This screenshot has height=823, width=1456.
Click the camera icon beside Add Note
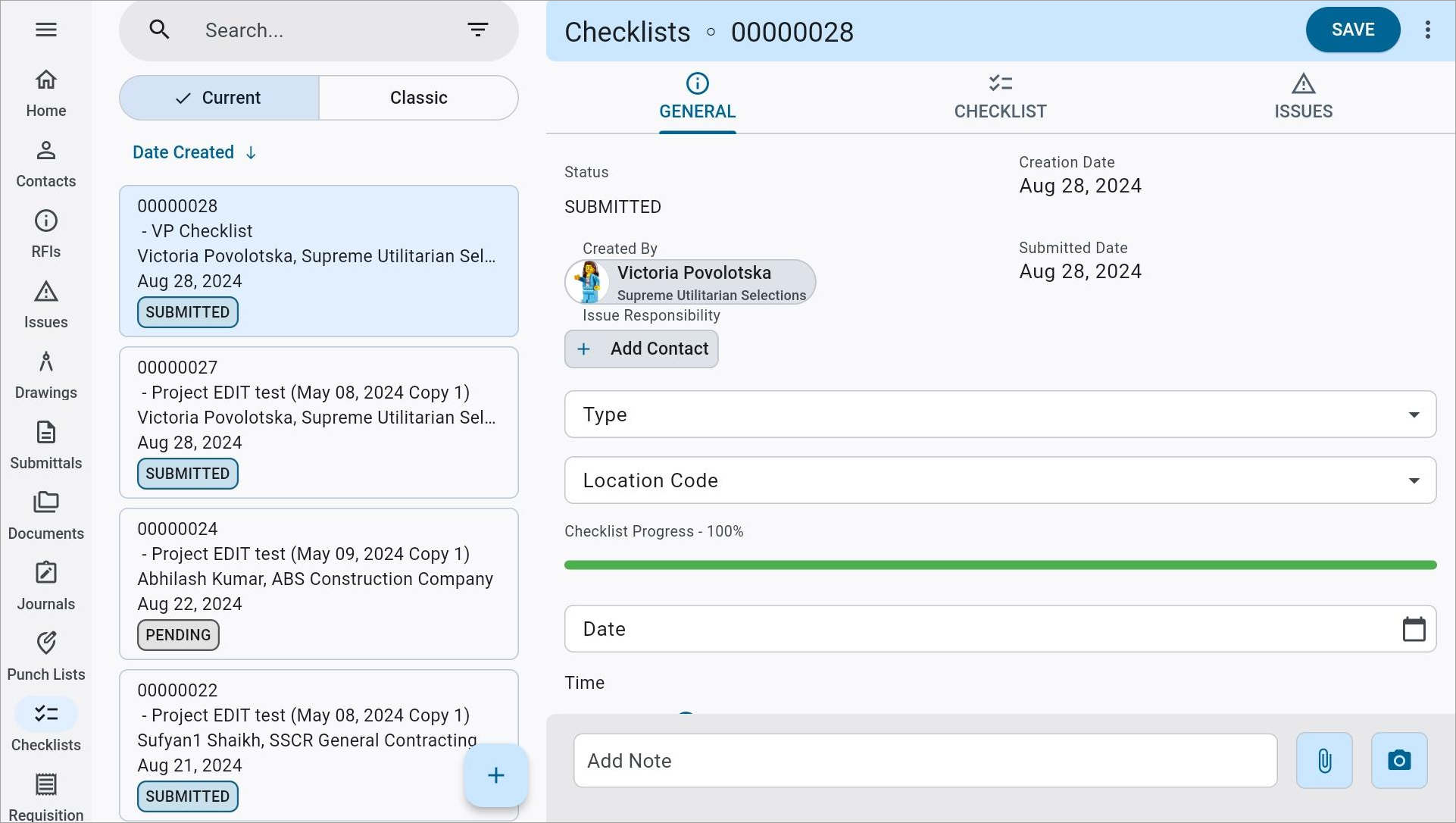tap(1398, 760)
